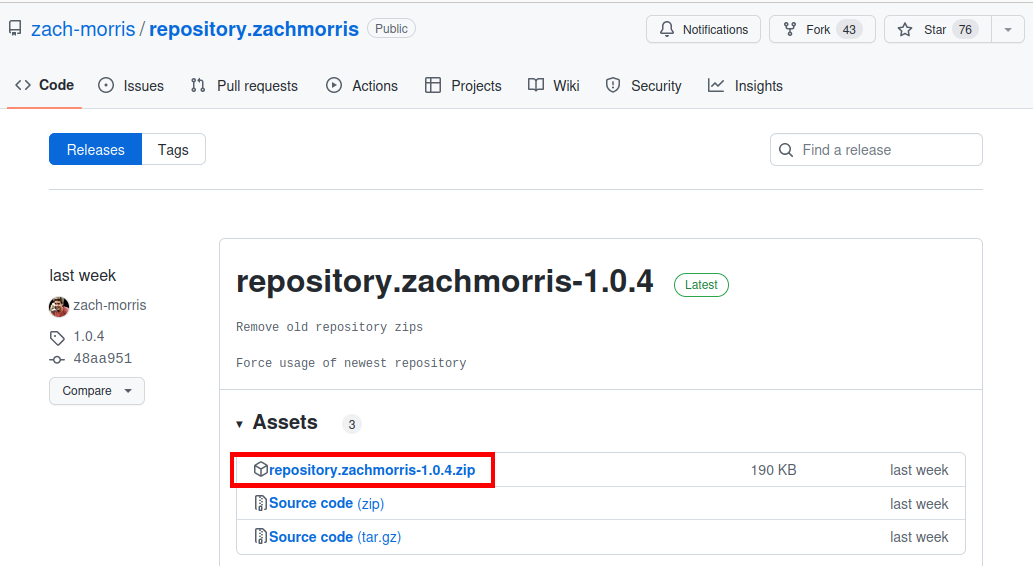The width and height of the screenshot is (1033, 566).
Task: Click the file icon for Source code (tar.gz)
Action: coord(261,536)
